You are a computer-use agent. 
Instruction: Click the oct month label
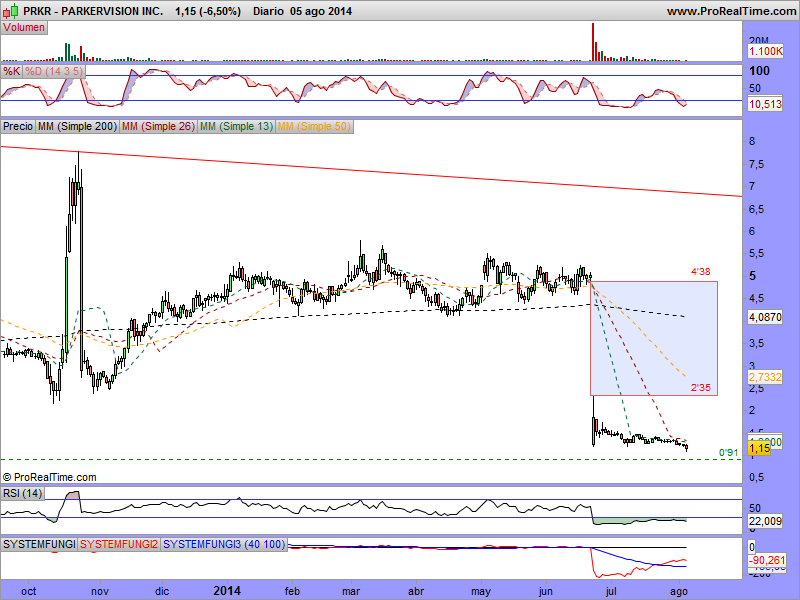coord(29,591)
